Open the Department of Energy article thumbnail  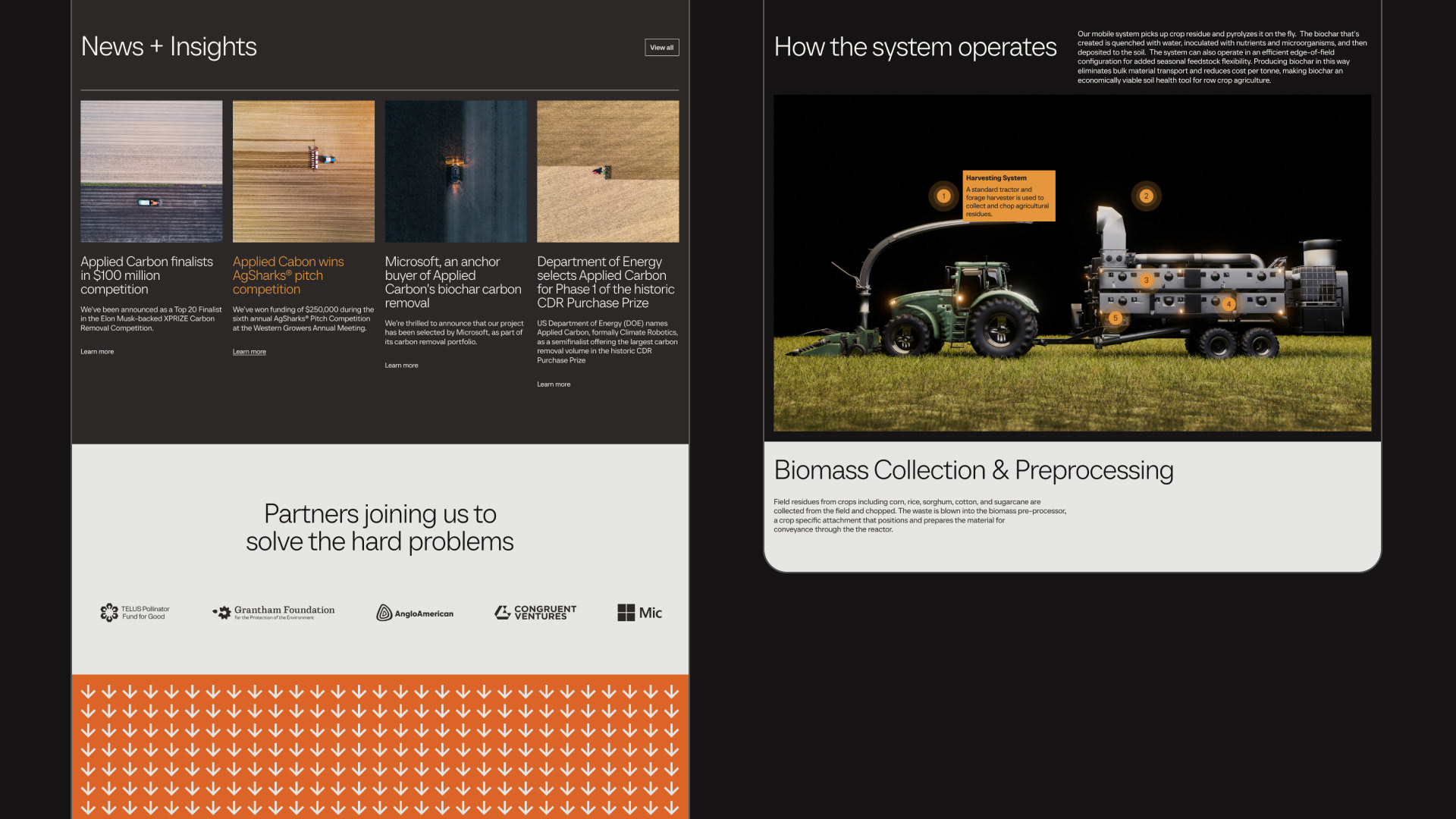click(608, 171)
